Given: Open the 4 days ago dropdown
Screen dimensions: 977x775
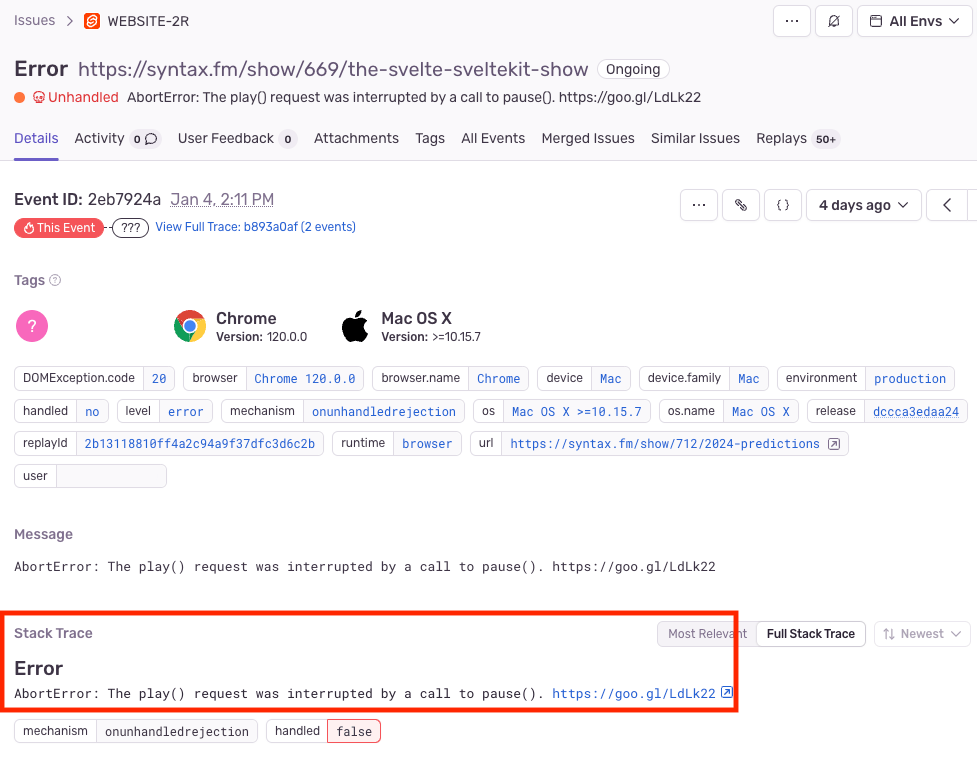Looking at the screenshot, I should click(x=864, y=205).
